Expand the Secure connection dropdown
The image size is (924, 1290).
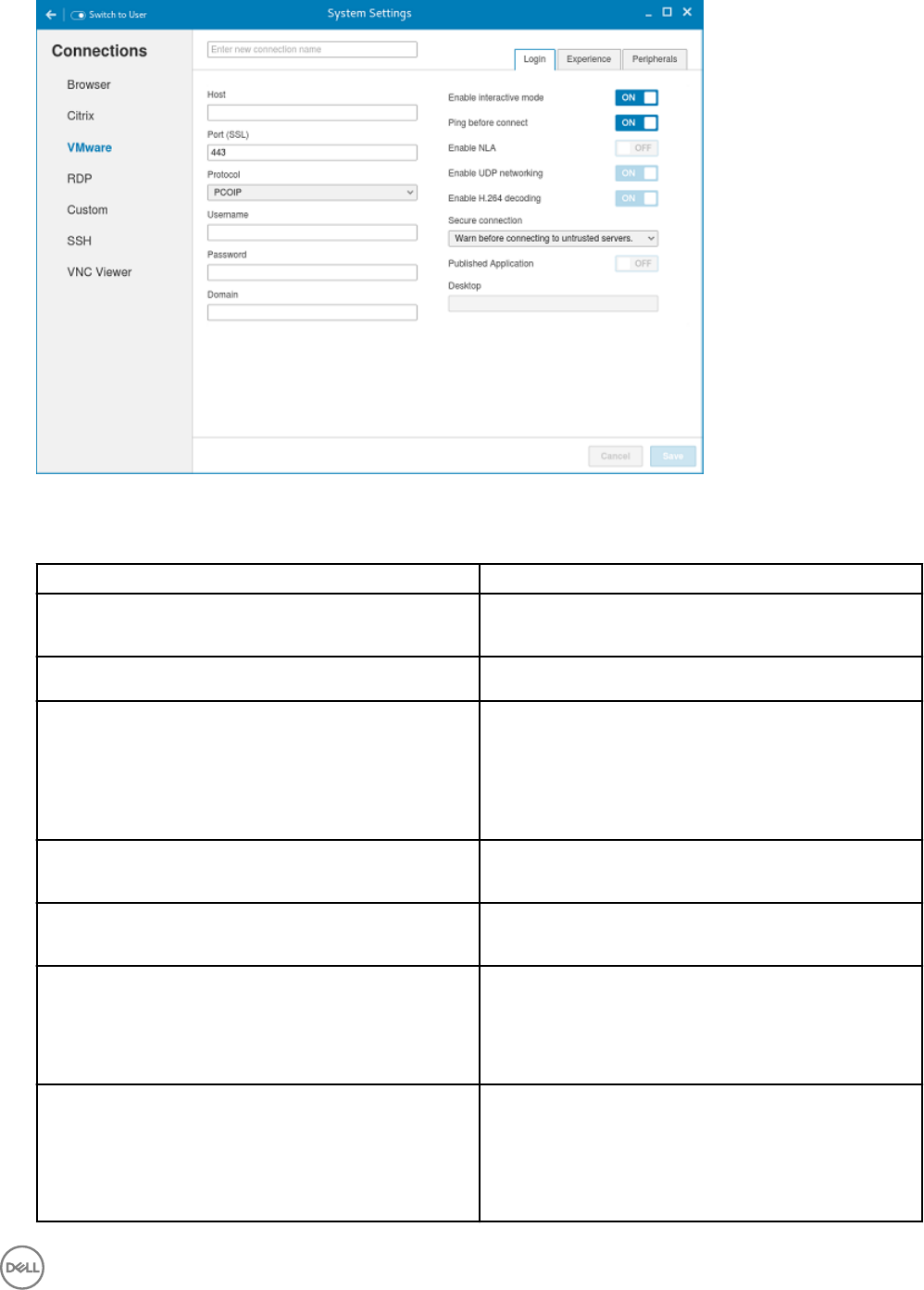(x=553, y=238)
